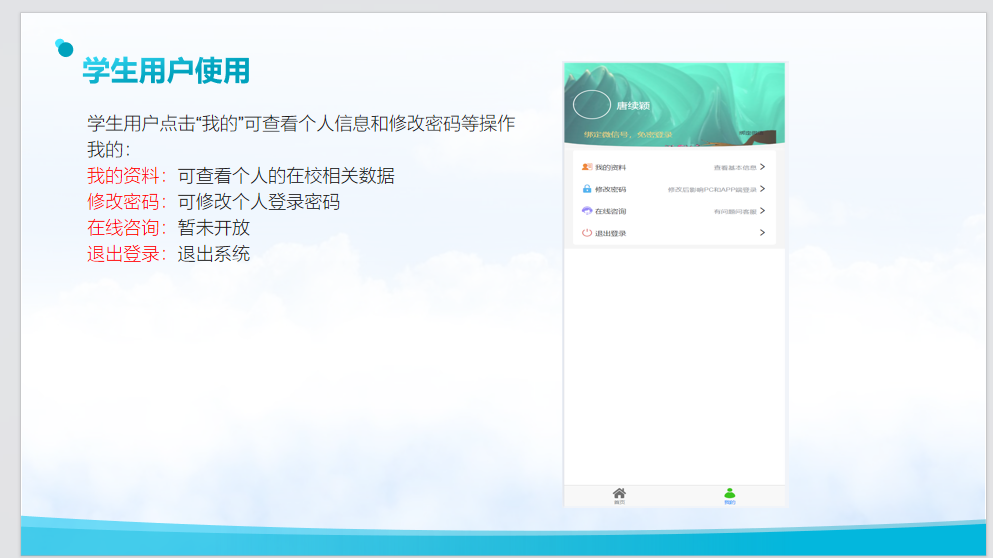The image size is (993, 558).
Task: Expand 我的资料 using its right chevron
Action: point(763,167)
